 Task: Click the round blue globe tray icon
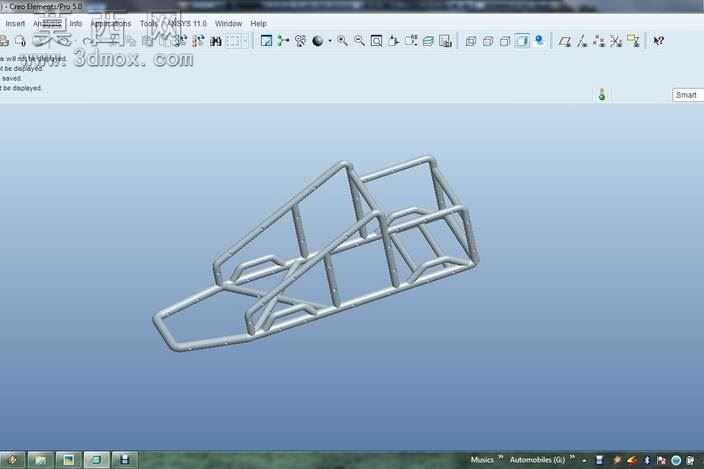tap(676, 460)
